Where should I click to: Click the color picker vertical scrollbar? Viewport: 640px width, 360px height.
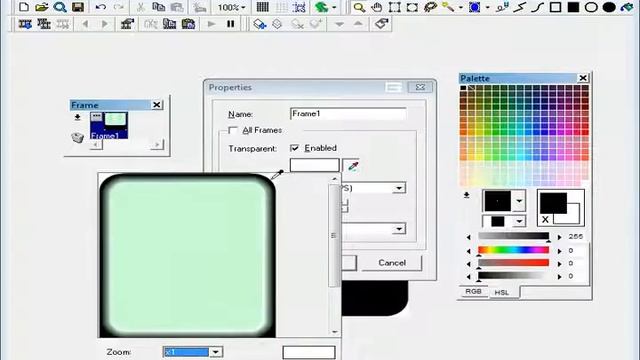click(x=334, y=255)
